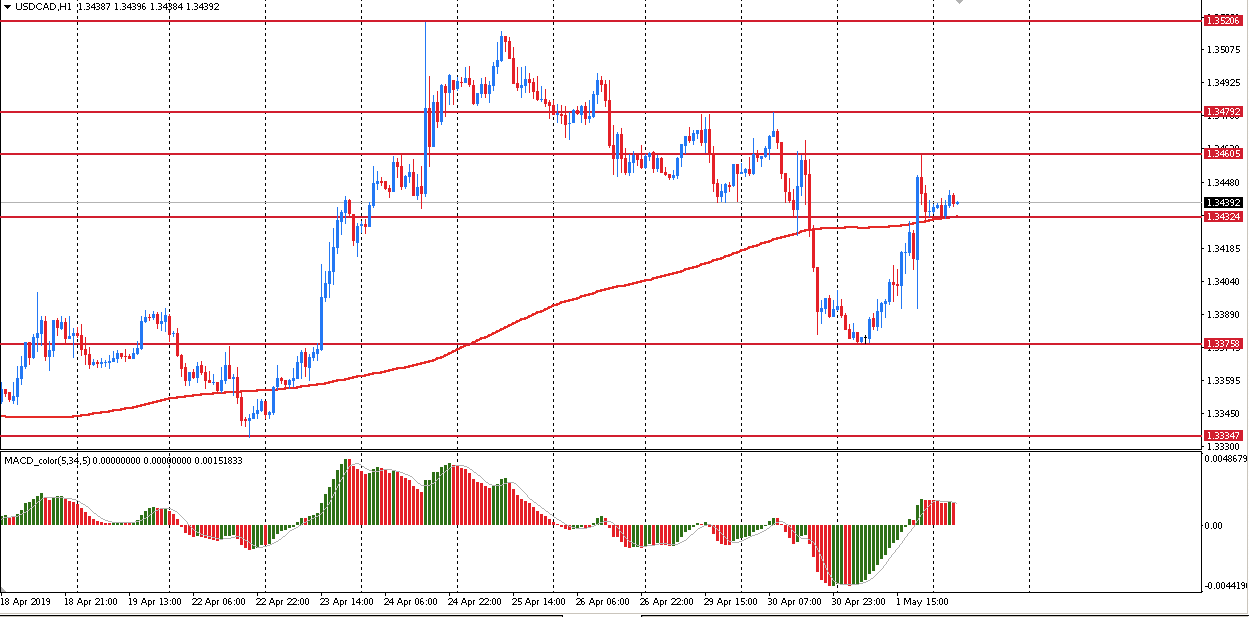The height and width of the screenshot is (617, 1249).
Task: Click the 1.33758 support level label
Action: tap(1223, 344)
